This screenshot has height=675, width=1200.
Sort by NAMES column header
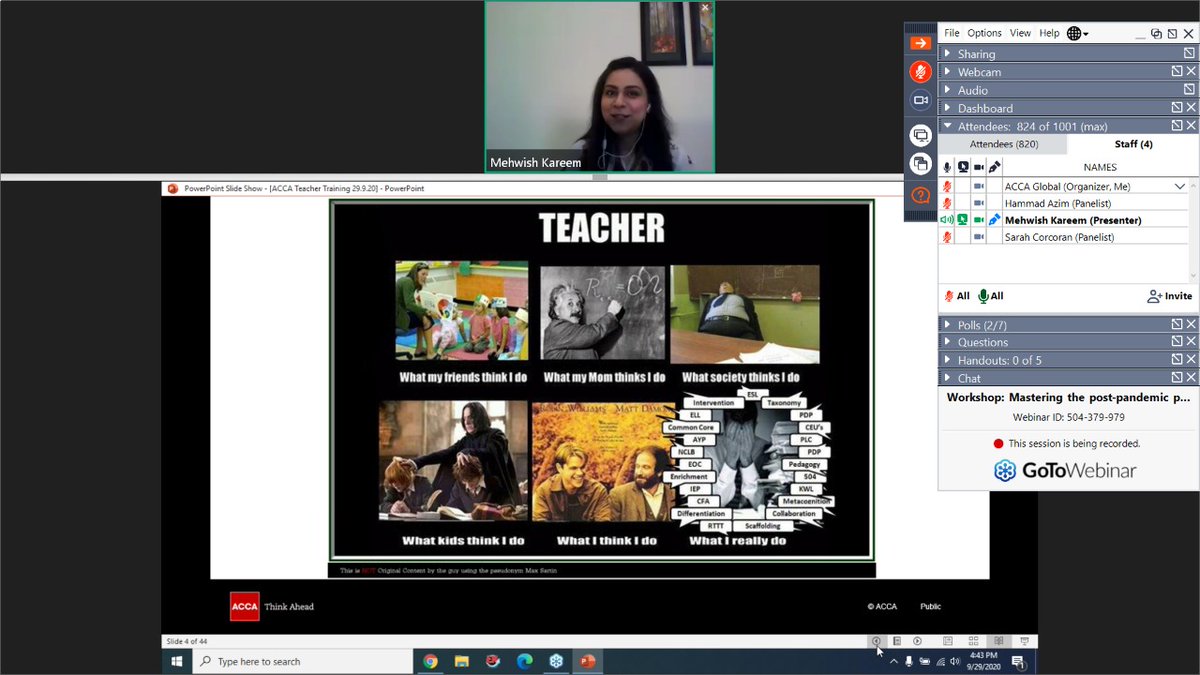click(x=1100, y=167)
